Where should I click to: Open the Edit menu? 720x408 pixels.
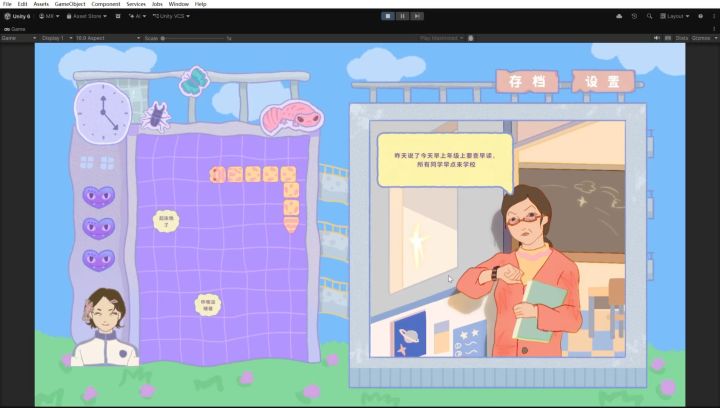(22, 4)
